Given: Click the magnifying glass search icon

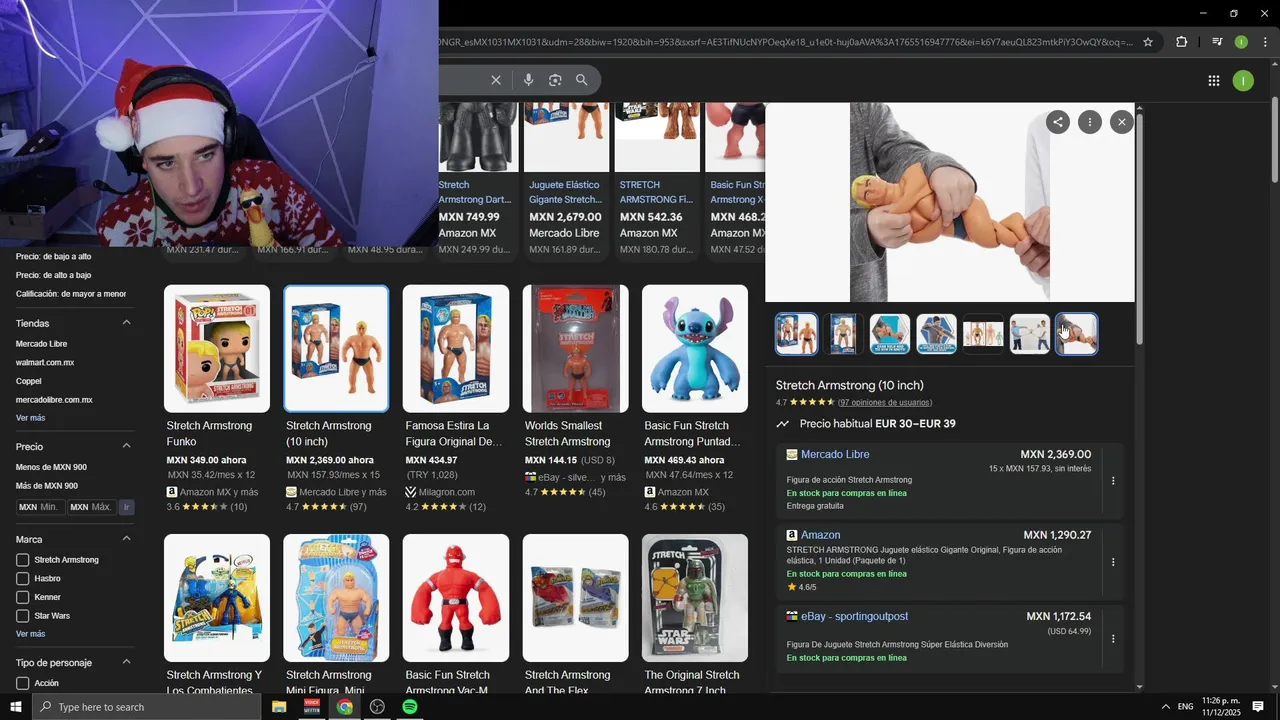Looking at the screenshot, I should 581,80.
